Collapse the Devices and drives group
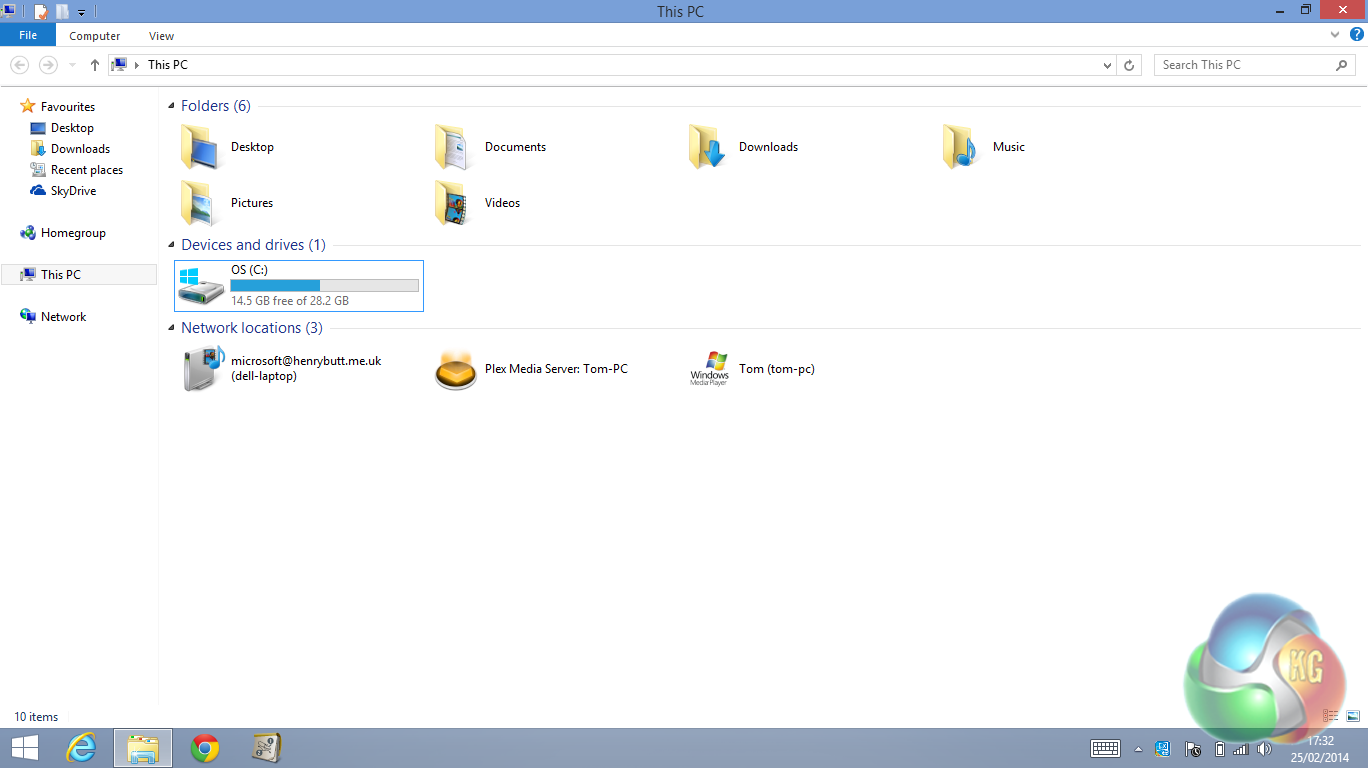 click(x=171, y=245)
